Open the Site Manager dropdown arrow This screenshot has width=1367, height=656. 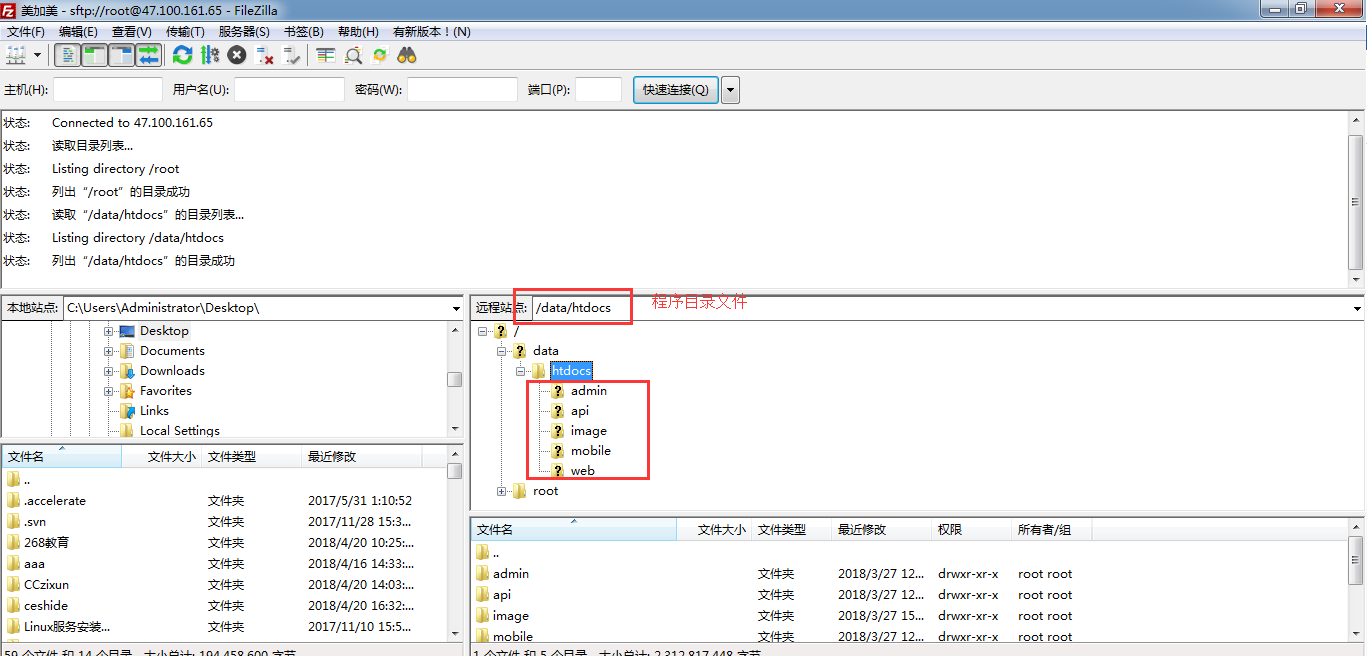[x=37, y=55]
